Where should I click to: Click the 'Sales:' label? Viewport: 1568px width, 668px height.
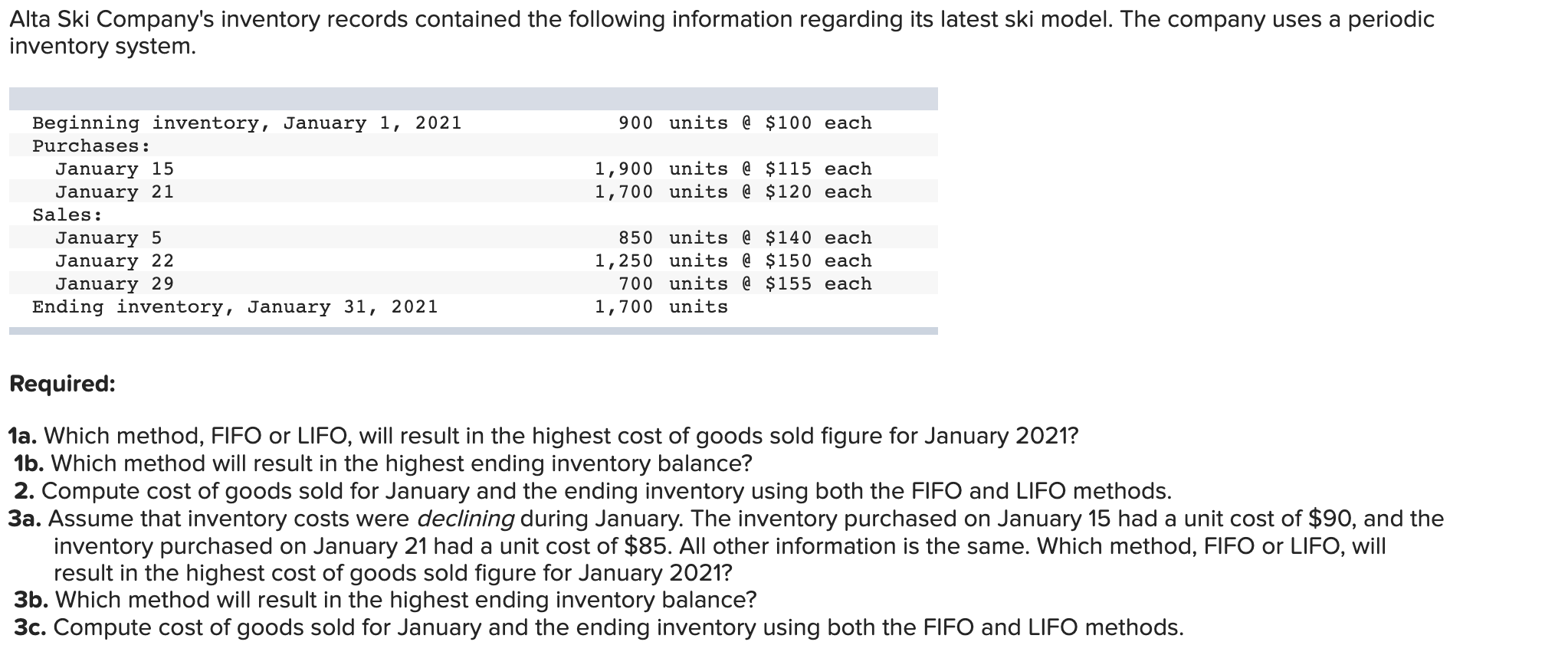point(67,214)
